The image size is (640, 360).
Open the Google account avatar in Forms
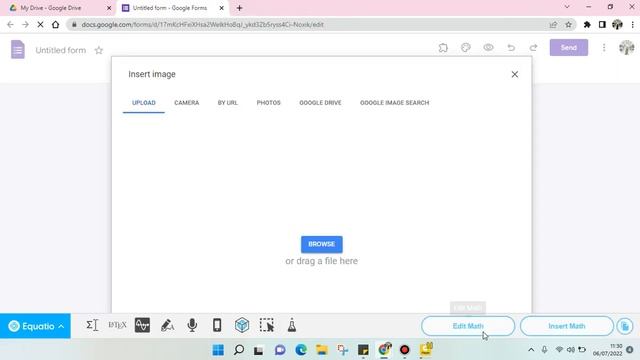coord(627,48)
